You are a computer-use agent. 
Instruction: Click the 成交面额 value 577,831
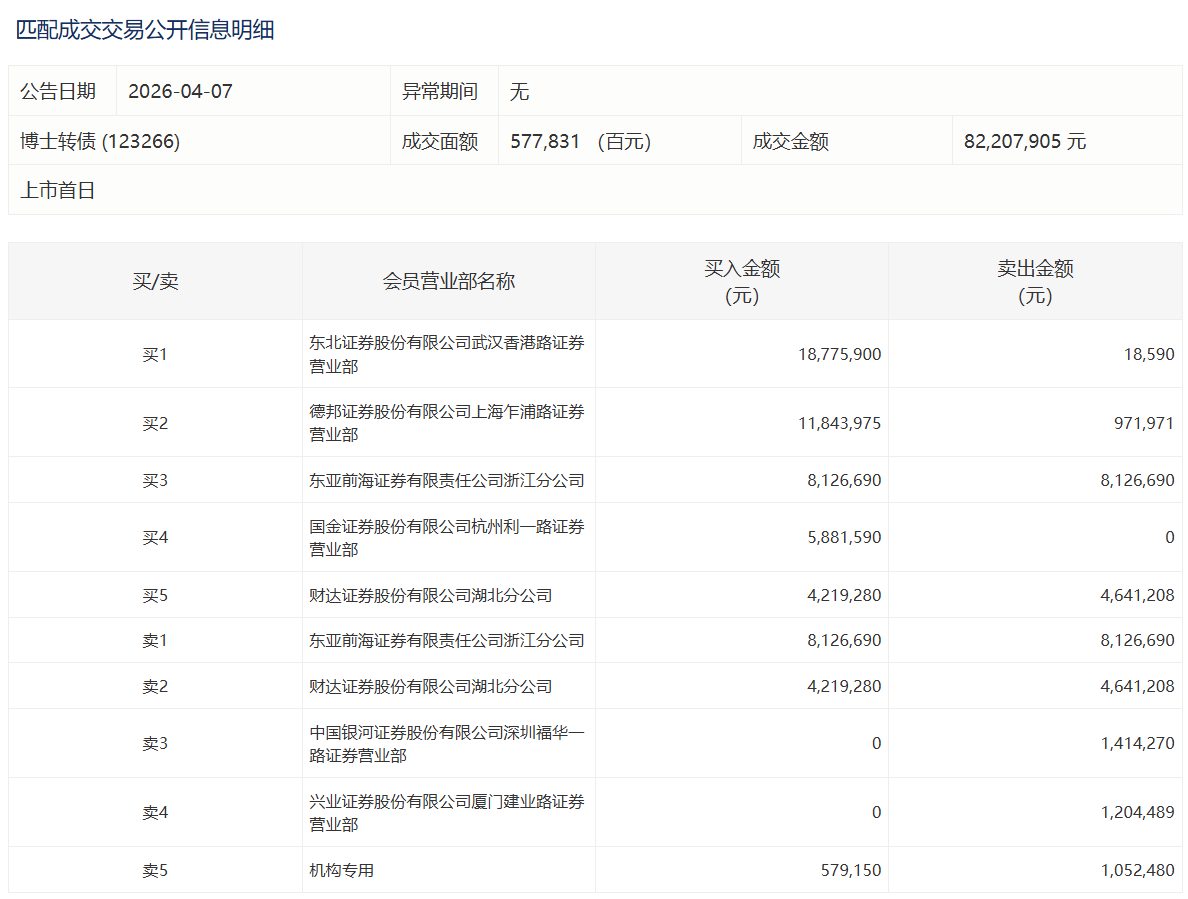pos(545,141)
